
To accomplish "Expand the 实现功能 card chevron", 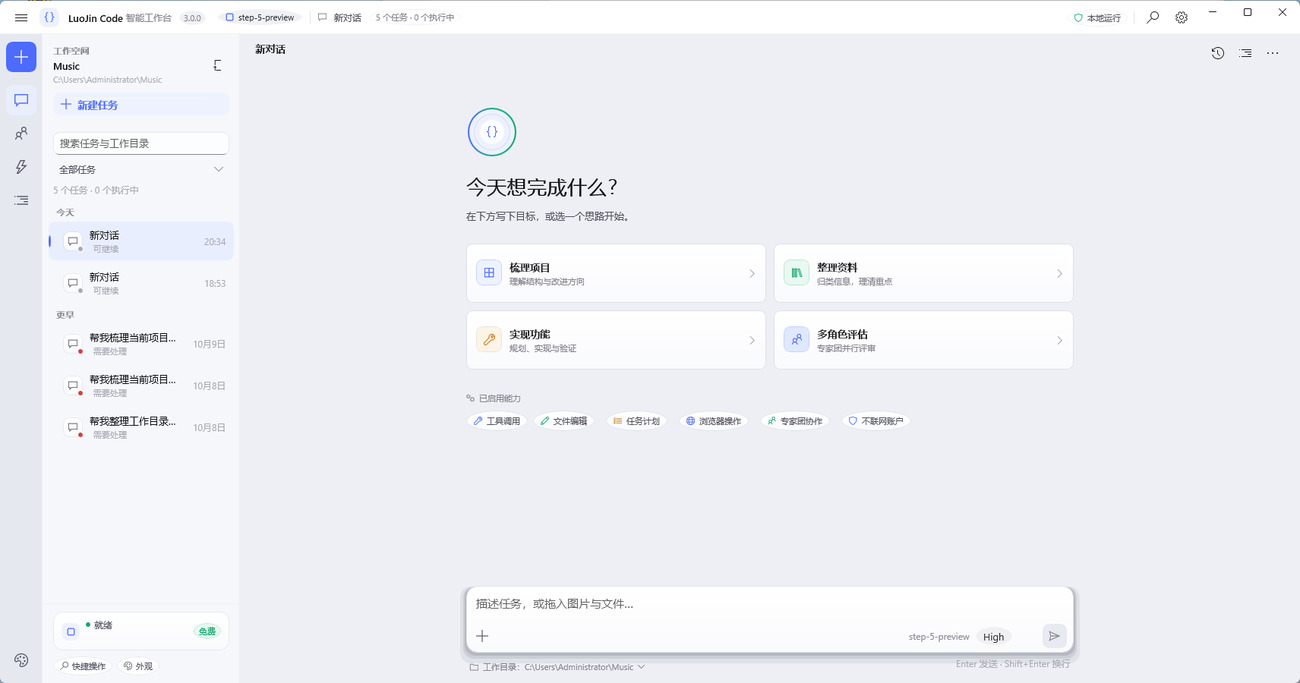I will tap(752, 340).
